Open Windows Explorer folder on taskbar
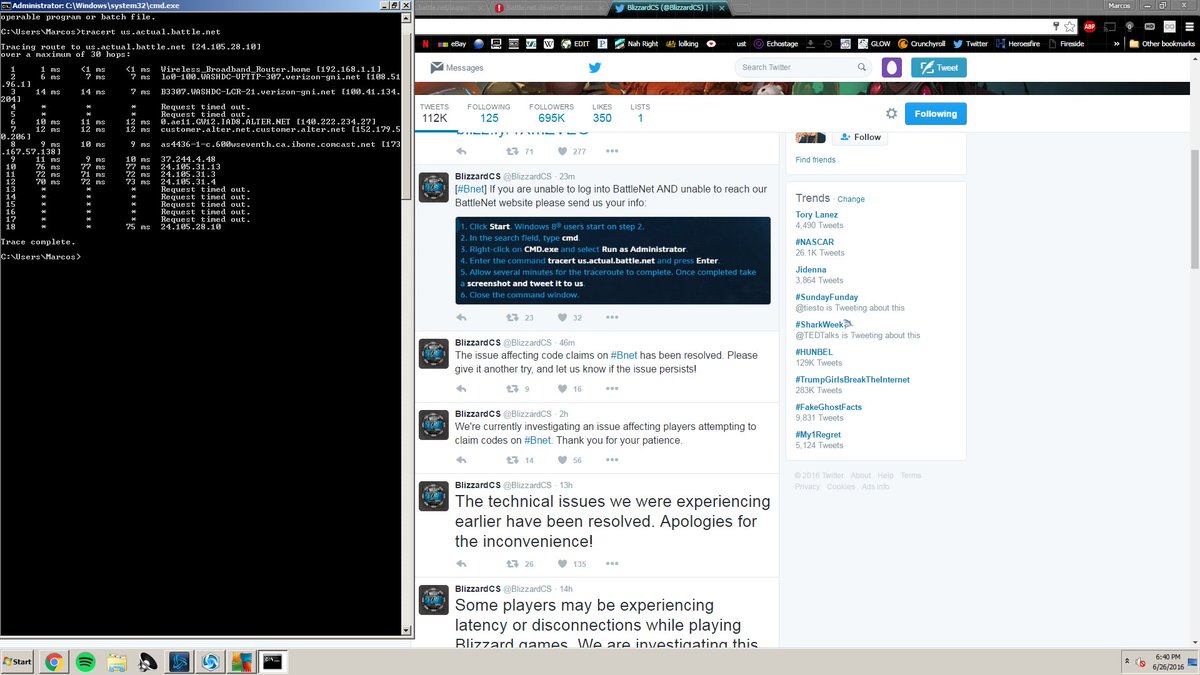Image resolution: width=1200 pixels, height=675 pixels. click(x=117, y=662)
